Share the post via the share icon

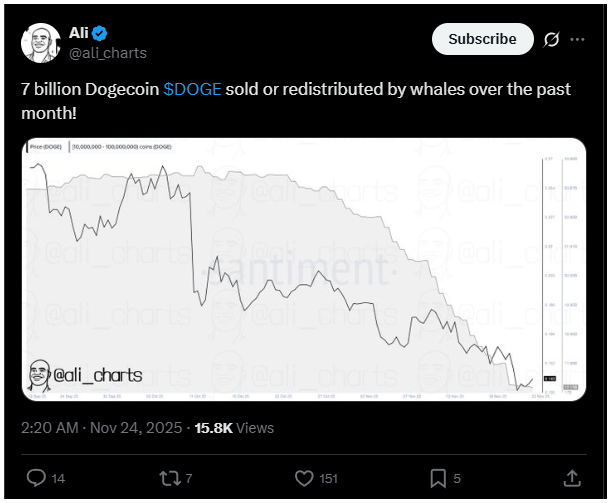(x=572, y=477)
